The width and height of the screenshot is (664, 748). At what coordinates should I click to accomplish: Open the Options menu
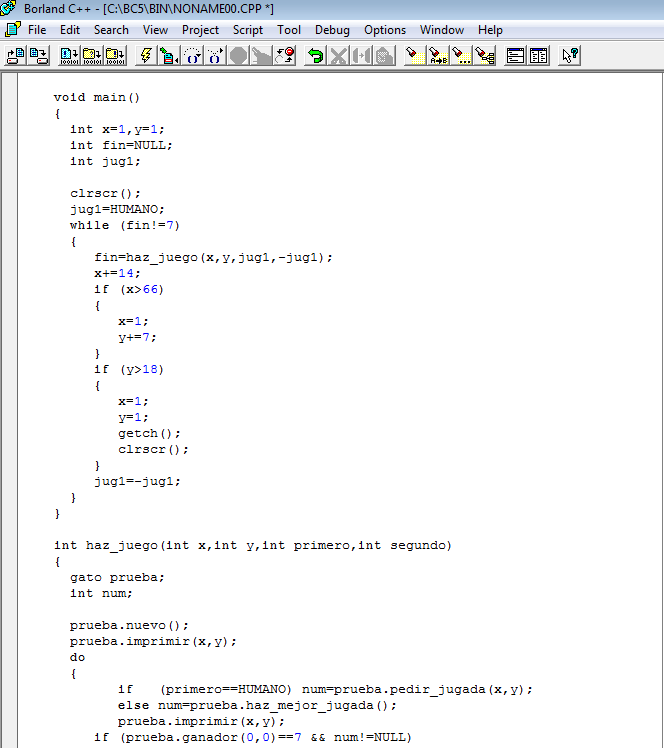pos(385,30)
